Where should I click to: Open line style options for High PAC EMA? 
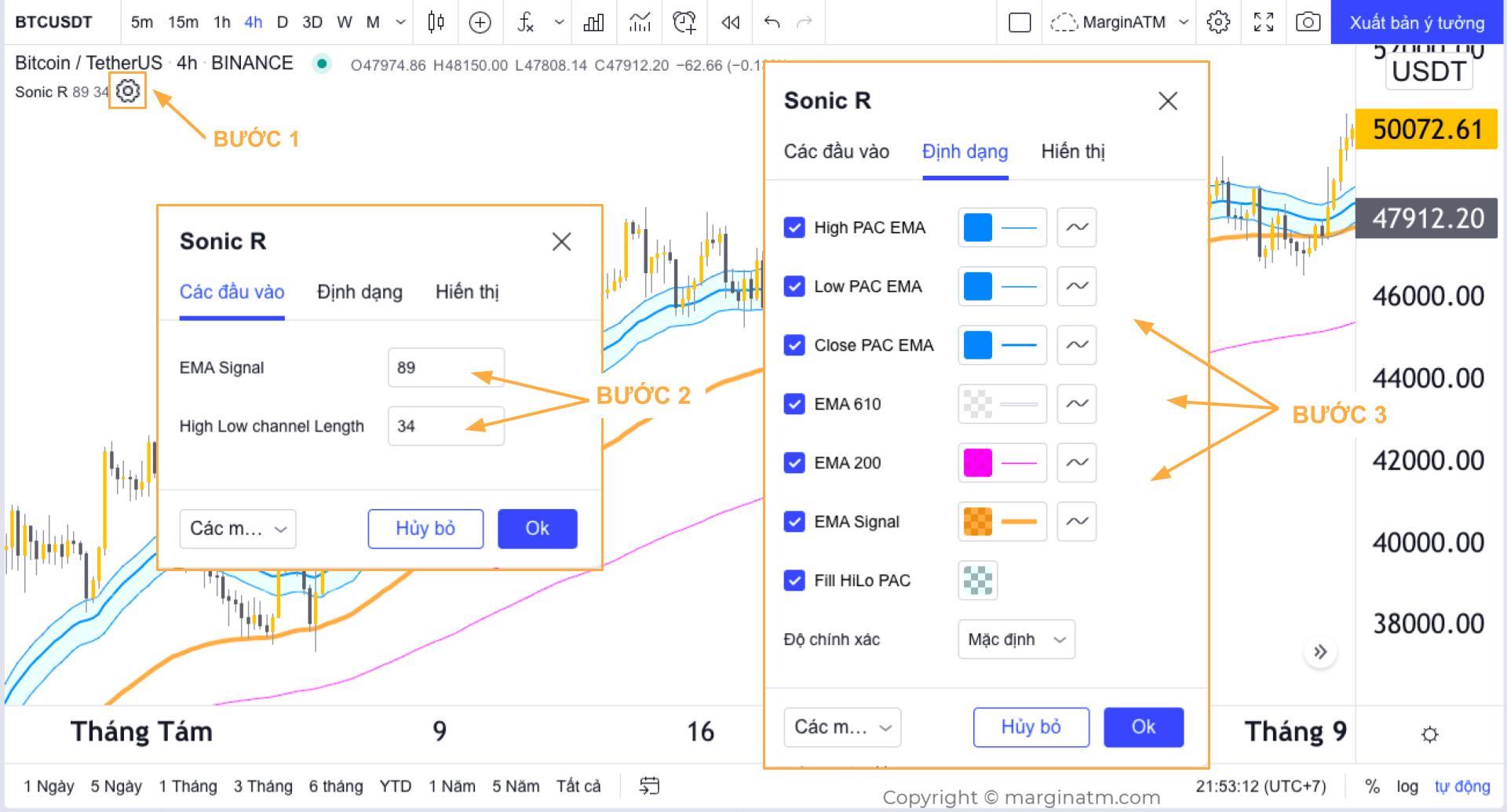coord(1077,228)
